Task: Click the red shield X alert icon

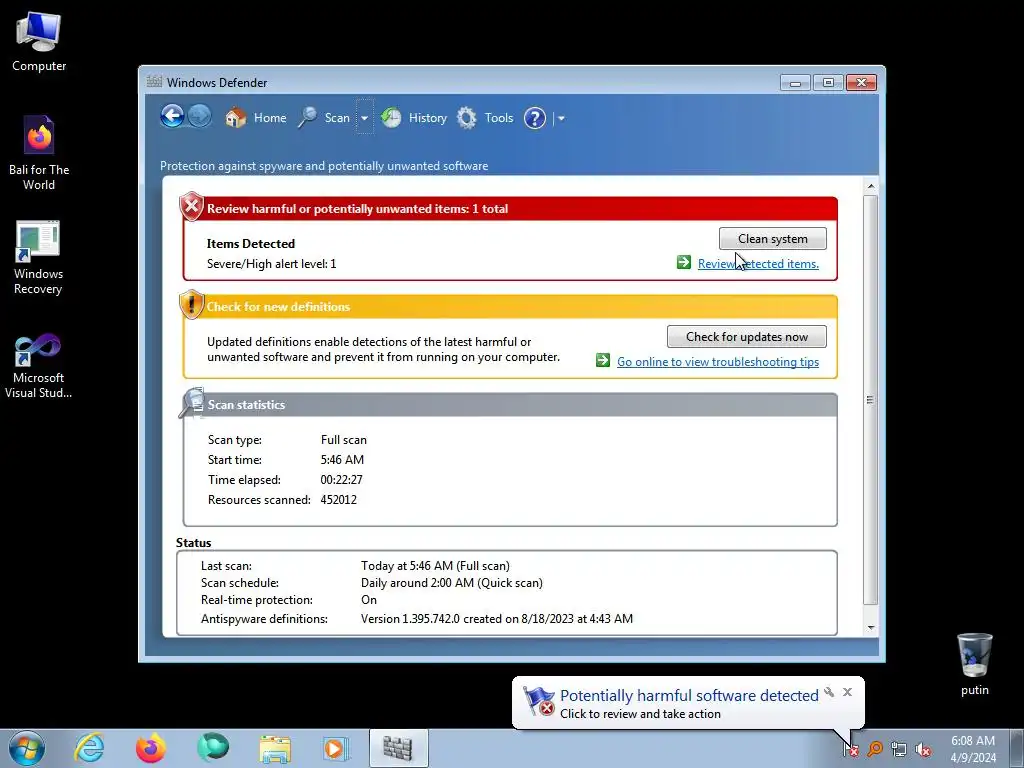Action: tap(191, 207)
